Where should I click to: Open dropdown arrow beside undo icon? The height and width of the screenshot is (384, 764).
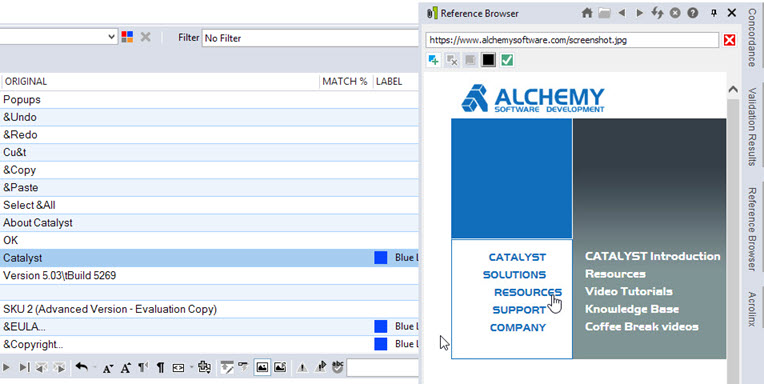(x=94, y=367)
